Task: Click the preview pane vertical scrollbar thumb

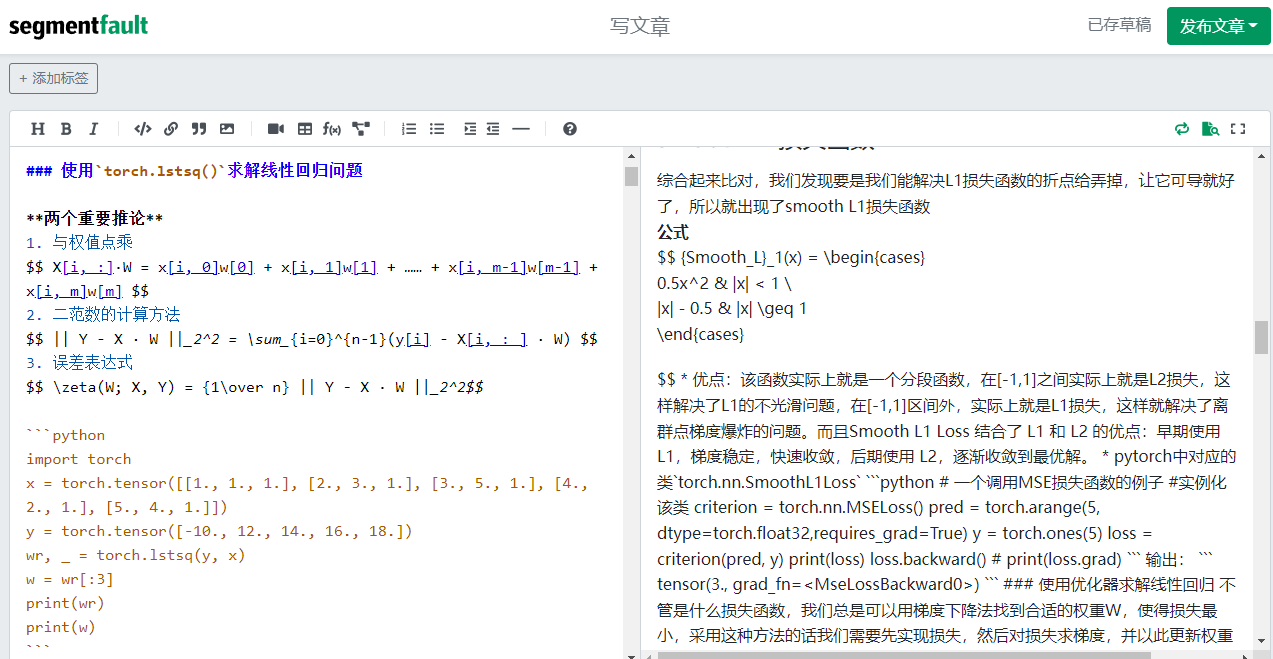Action: click(1261, 337)
